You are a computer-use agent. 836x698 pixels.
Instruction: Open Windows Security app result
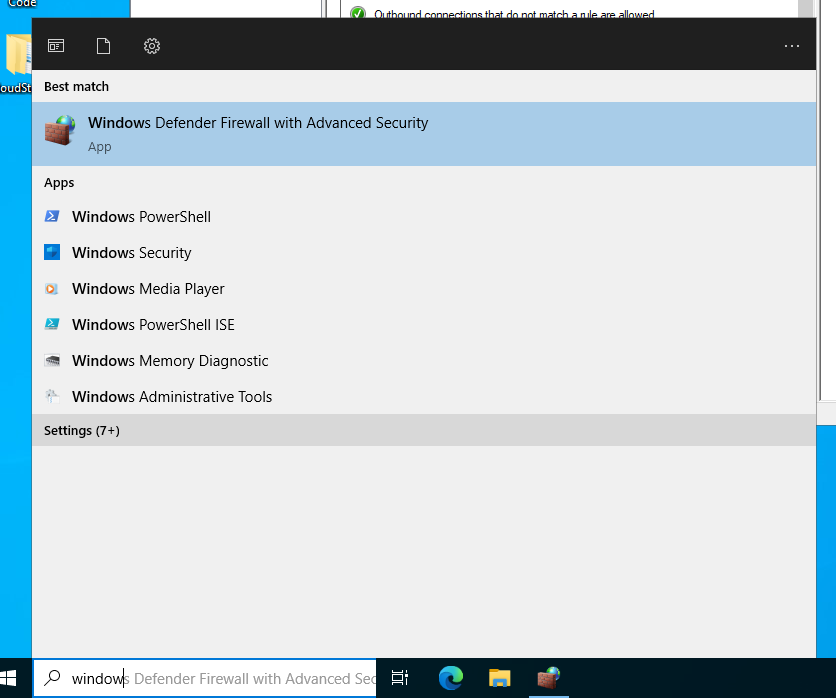pos(424,253)
